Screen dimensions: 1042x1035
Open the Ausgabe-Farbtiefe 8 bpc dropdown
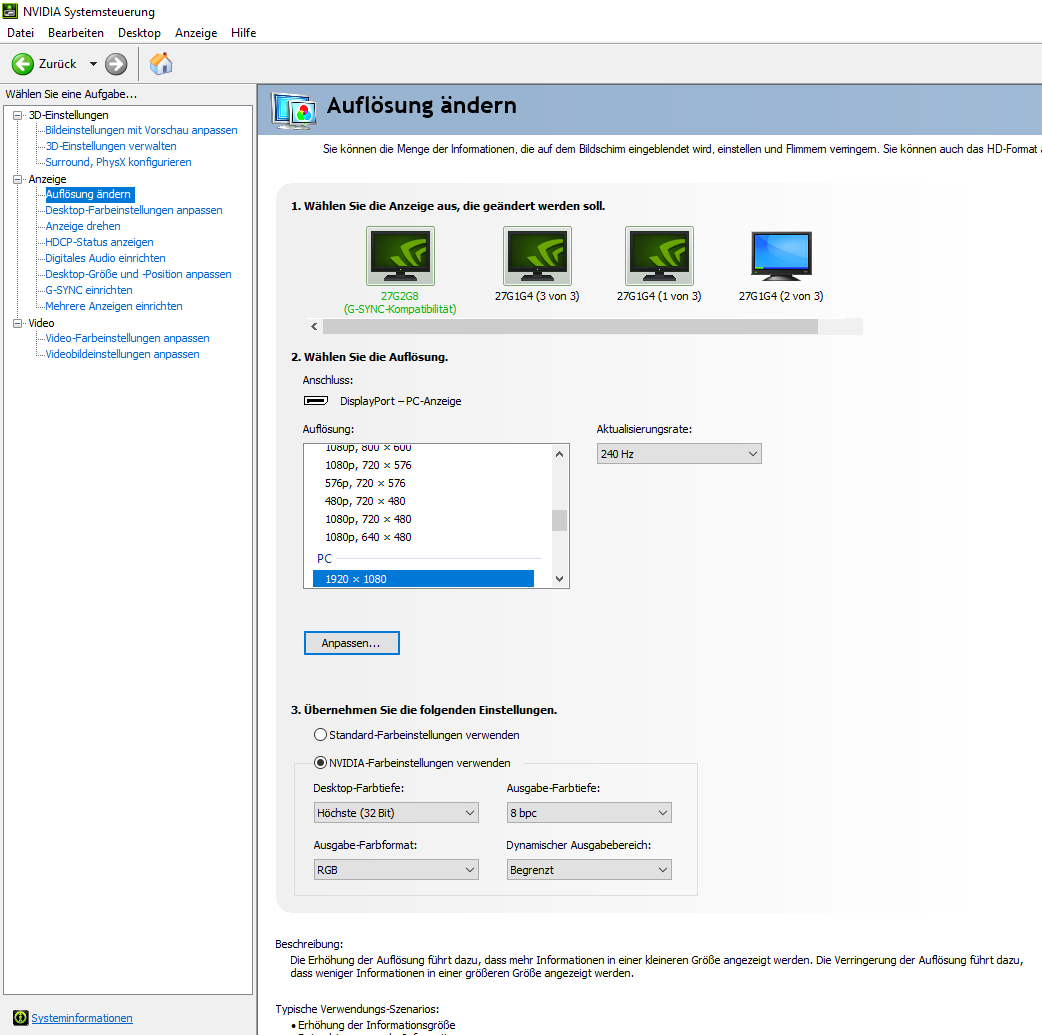tap(589, 813)
